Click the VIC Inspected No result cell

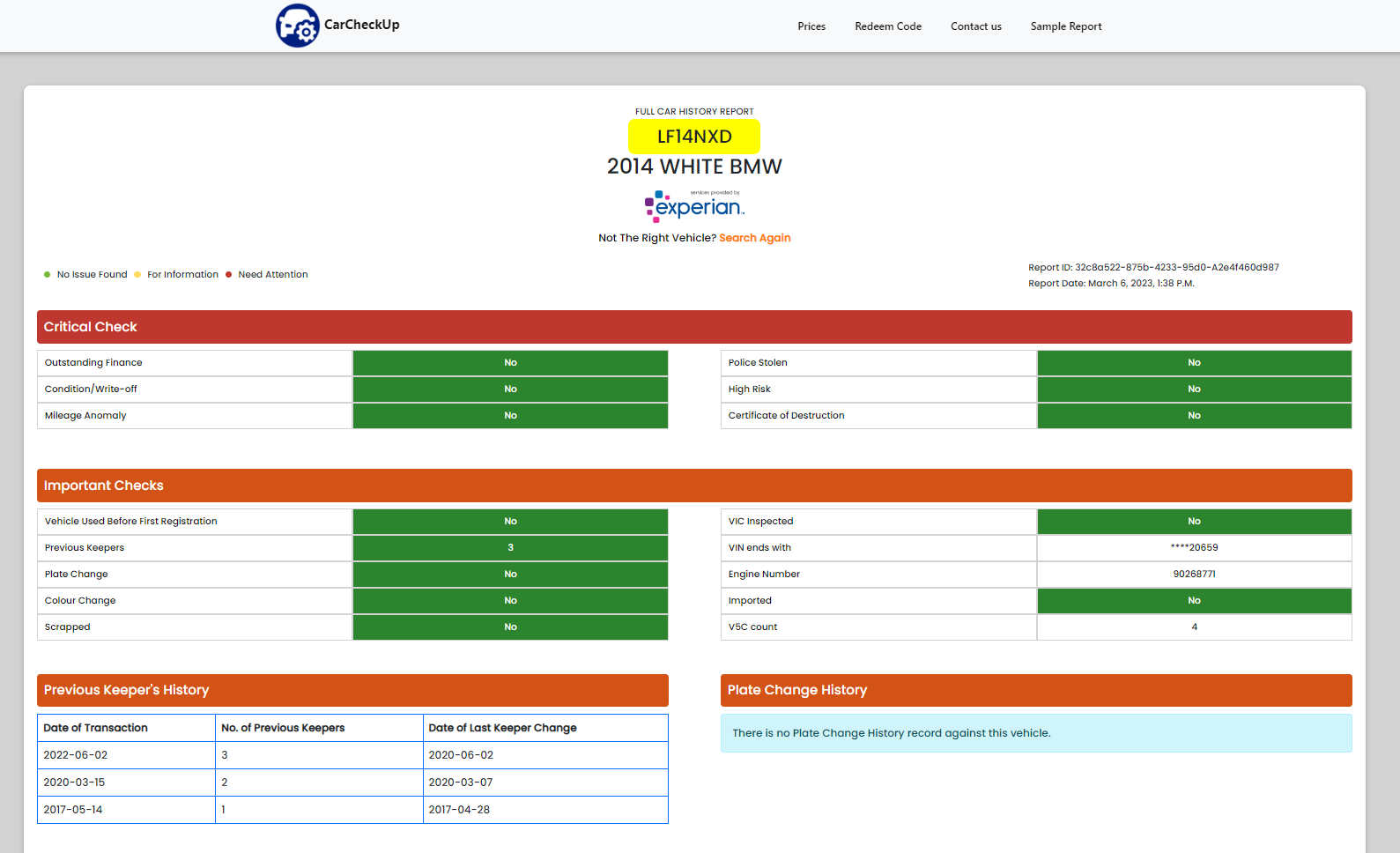click(x=1194, y=522)
